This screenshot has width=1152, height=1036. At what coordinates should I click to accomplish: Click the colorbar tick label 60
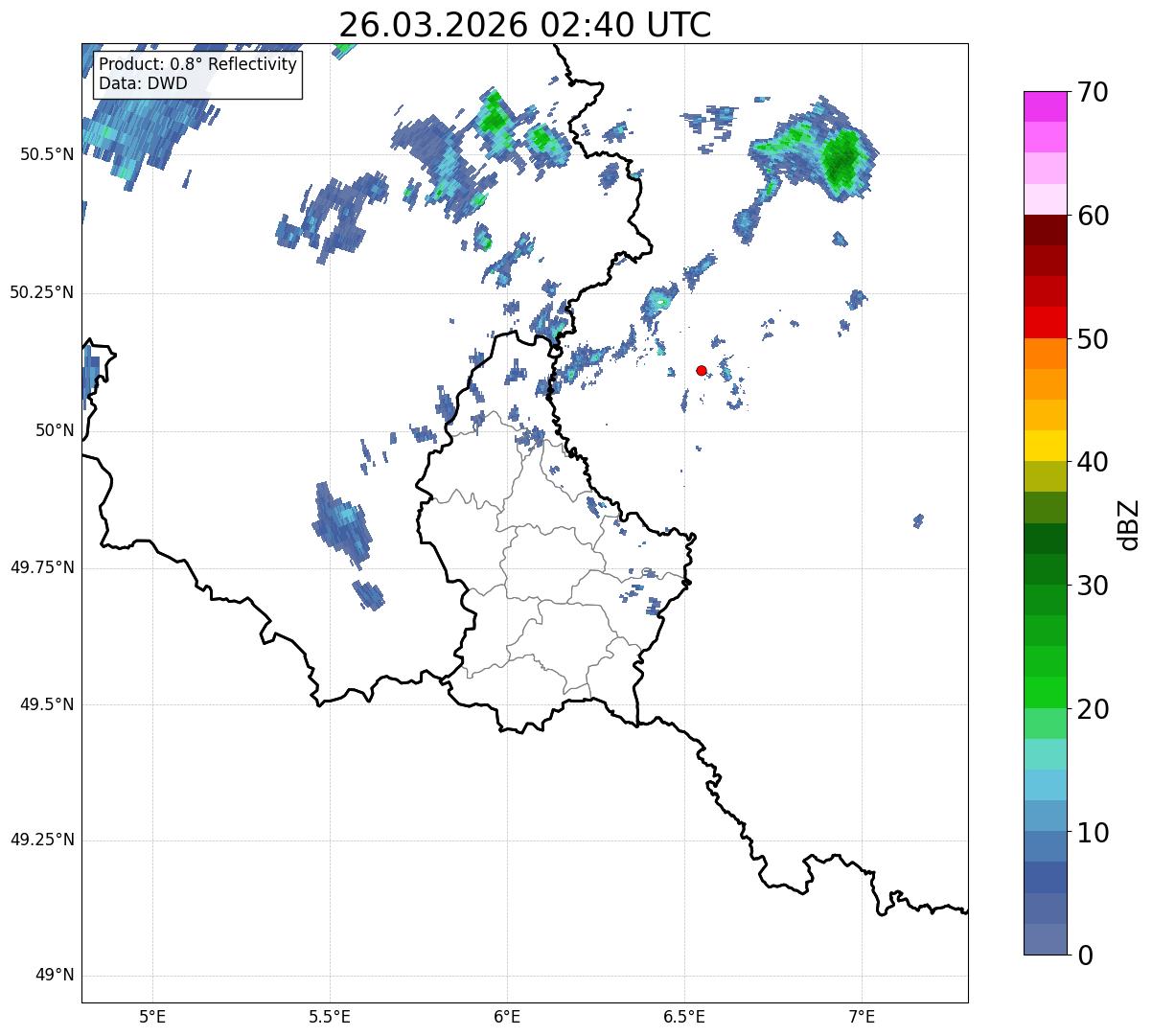tap(1092, 216)
